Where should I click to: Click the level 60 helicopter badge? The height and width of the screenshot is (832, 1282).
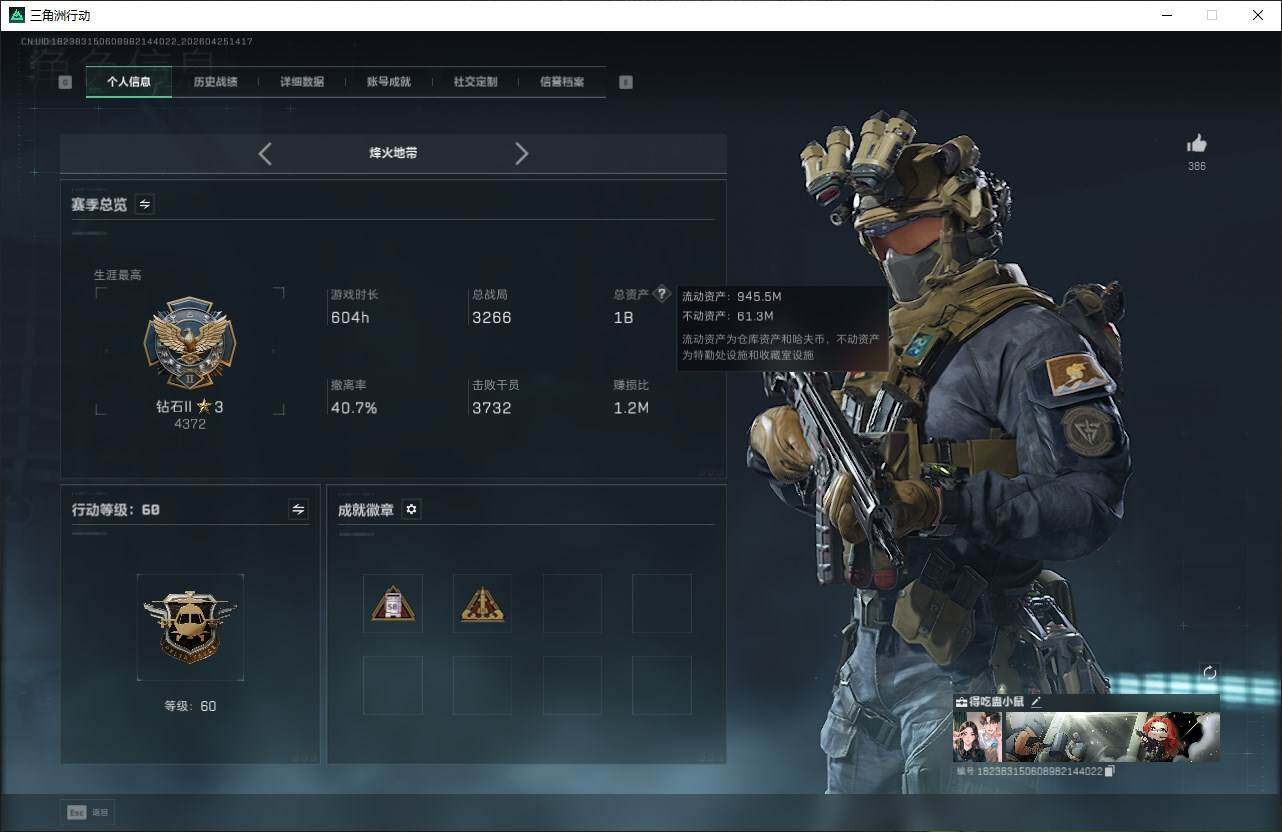click(x=190, y=627)
